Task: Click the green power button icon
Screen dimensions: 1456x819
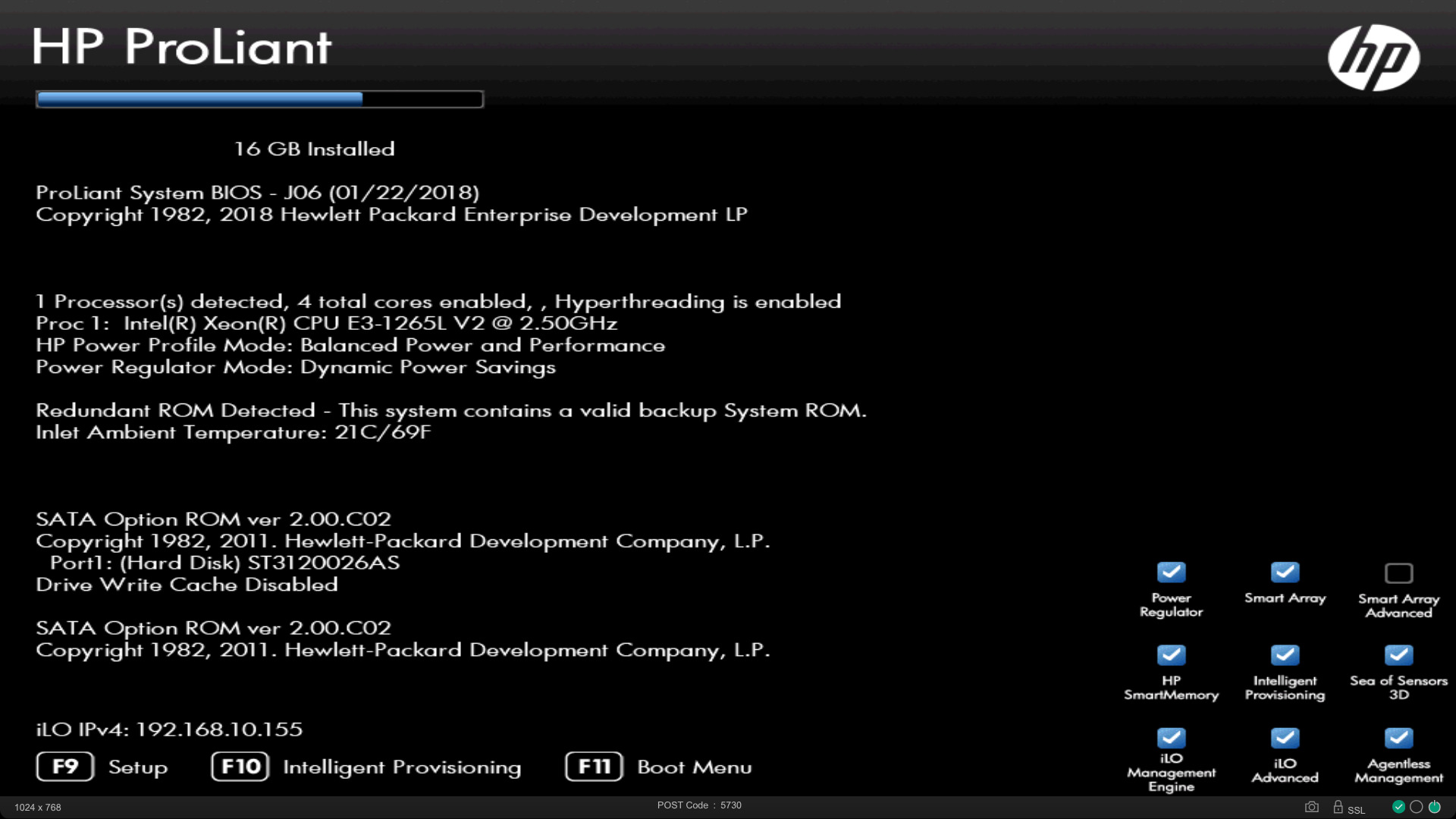Action: point(1434,807)
